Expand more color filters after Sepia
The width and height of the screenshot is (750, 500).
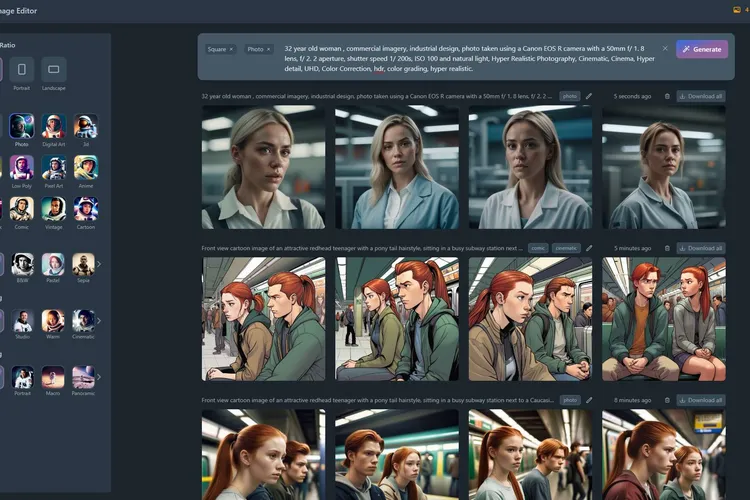pyautogui.click(x=99, y=264)
